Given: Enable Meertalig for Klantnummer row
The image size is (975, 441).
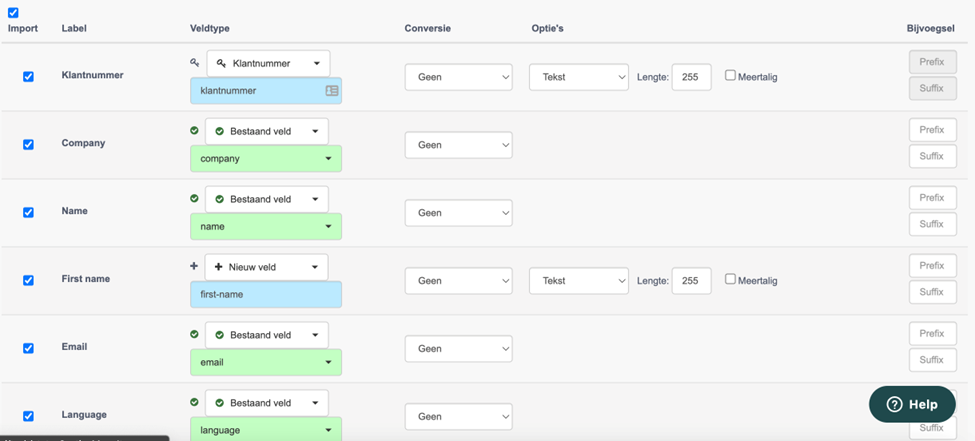Looking at the screenshot, I should (x=731, y=76).
